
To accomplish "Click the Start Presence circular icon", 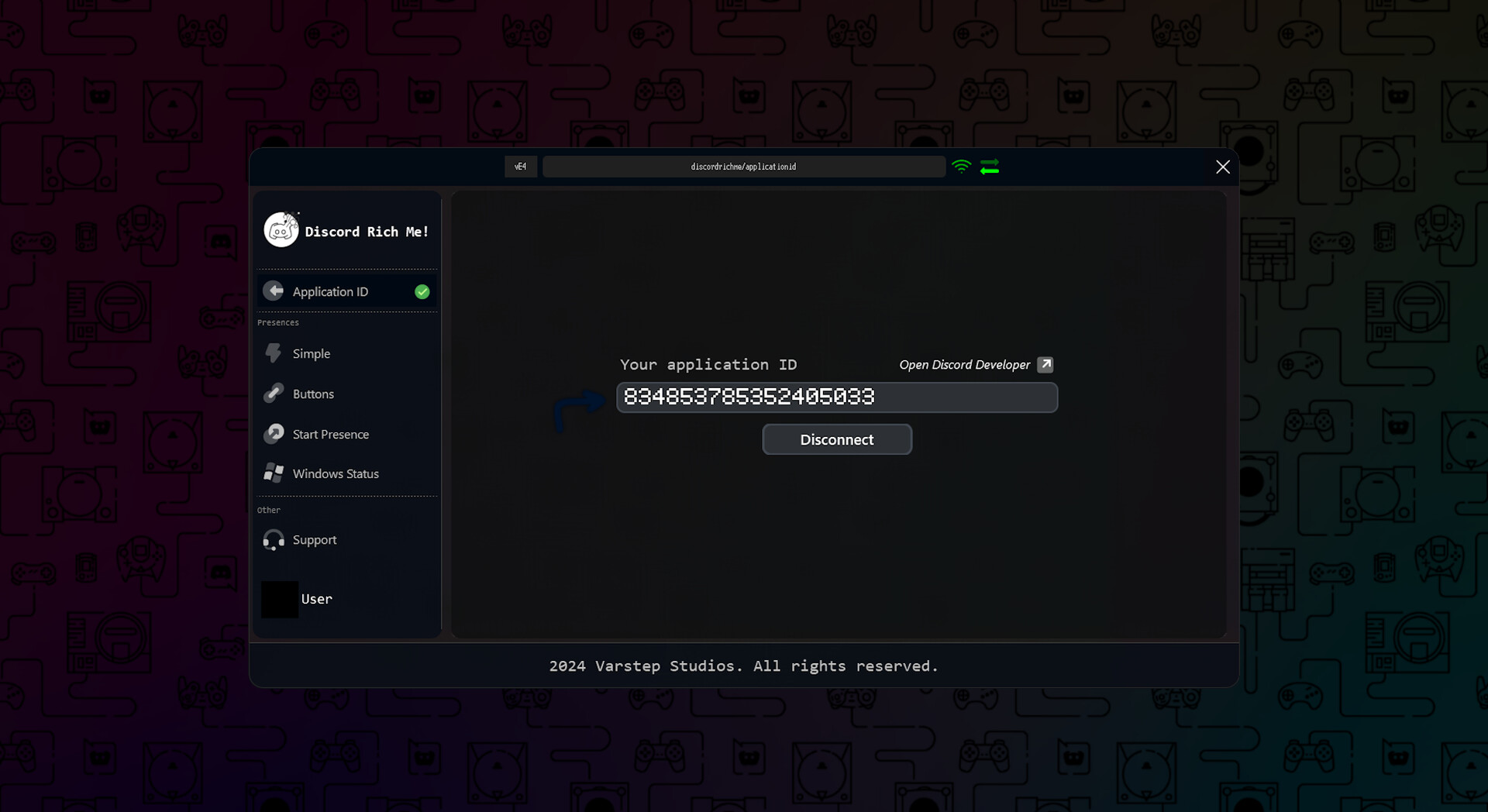I will pyautogui.click(x=274, y=433).
